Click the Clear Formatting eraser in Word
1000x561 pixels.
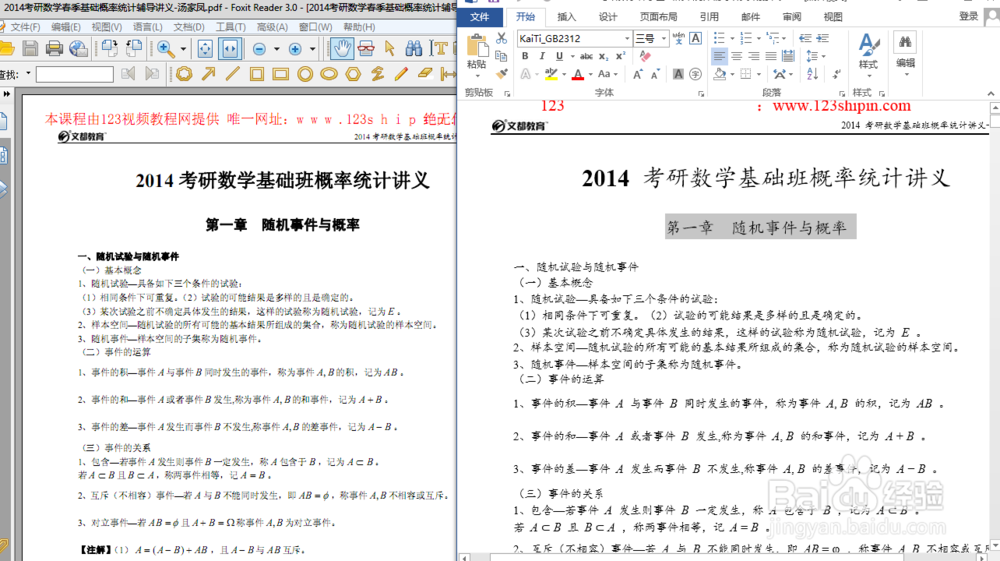click(645, 56)
